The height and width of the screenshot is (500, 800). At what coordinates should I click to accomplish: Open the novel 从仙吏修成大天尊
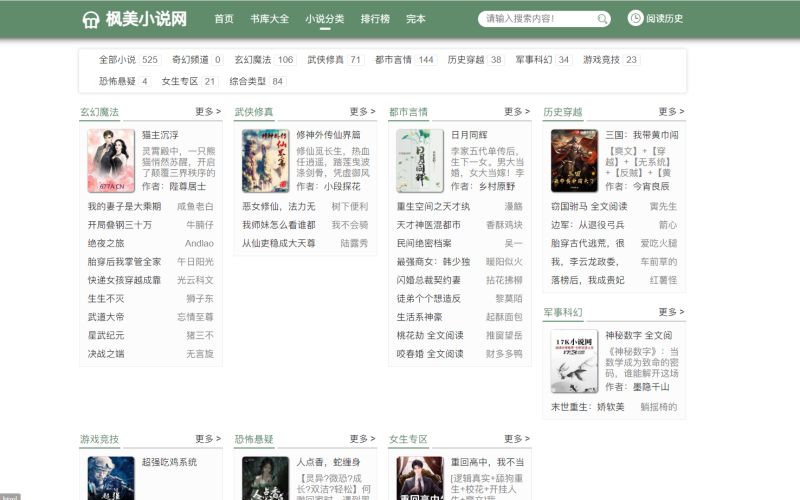pos(279,243)
